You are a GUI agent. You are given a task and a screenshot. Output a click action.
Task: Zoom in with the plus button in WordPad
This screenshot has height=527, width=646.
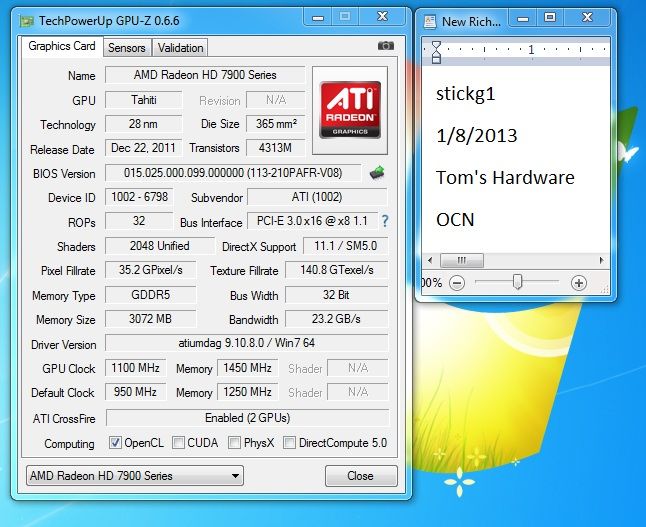click(x=579, y=283)
